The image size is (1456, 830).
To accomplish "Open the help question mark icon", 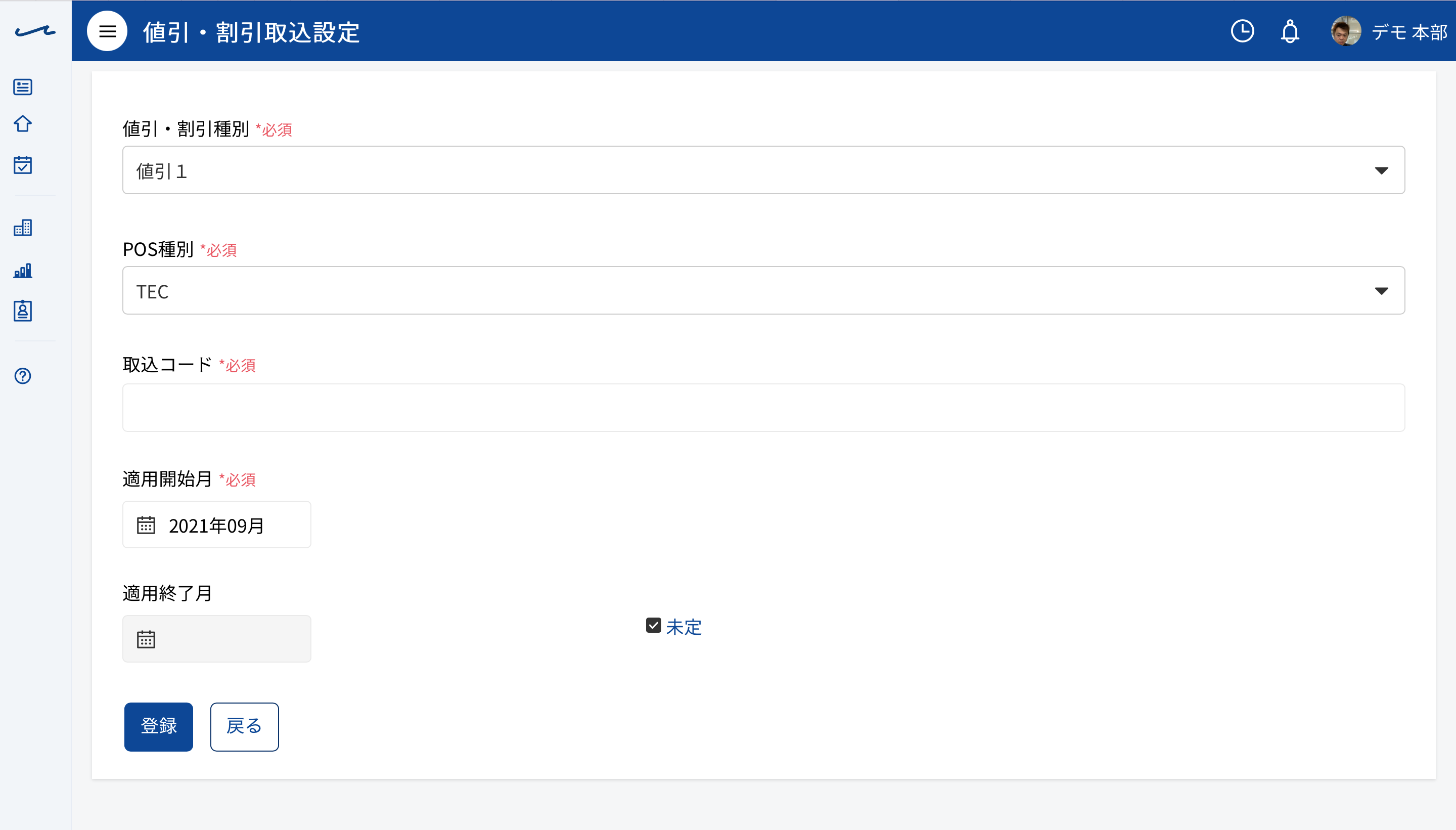I will [x=23, y=376].
